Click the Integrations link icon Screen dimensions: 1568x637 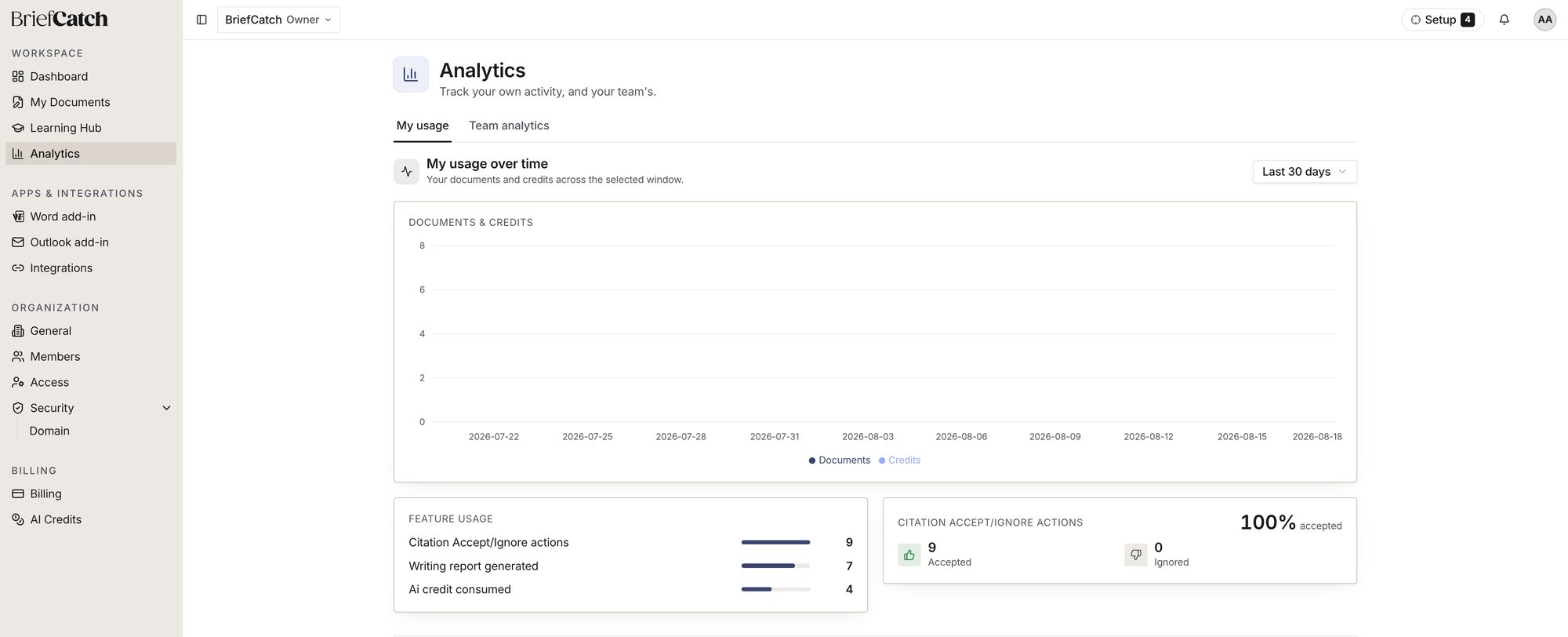[x=18, y=268]
